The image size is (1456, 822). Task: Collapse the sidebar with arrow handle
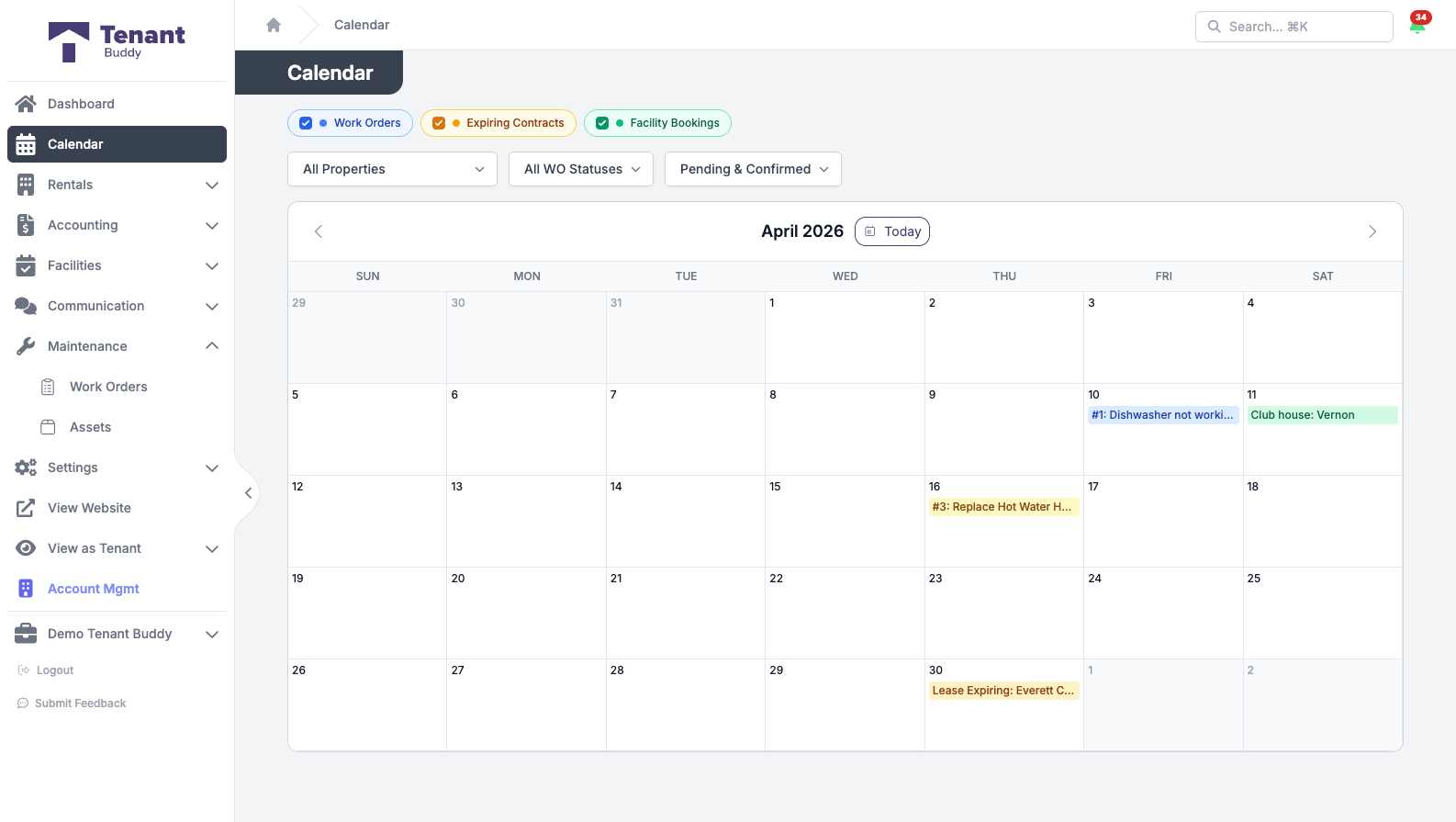pyautogui.click(x=248, y=493)
